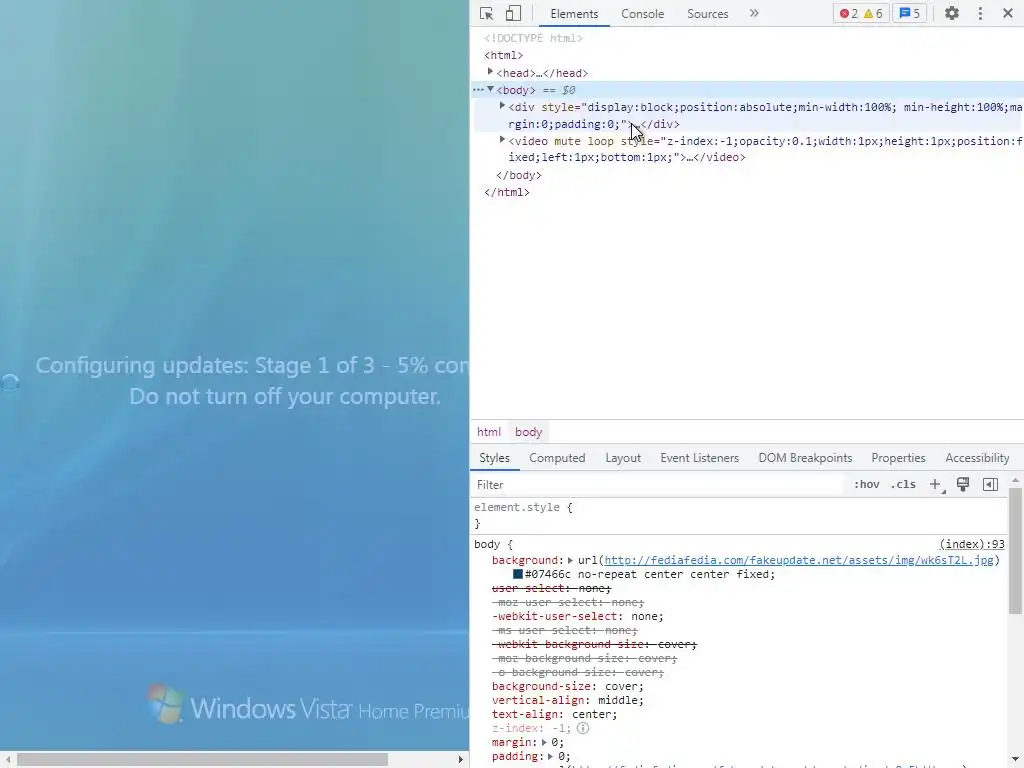Click the spinning busy indicator on the page

(10, 382)
